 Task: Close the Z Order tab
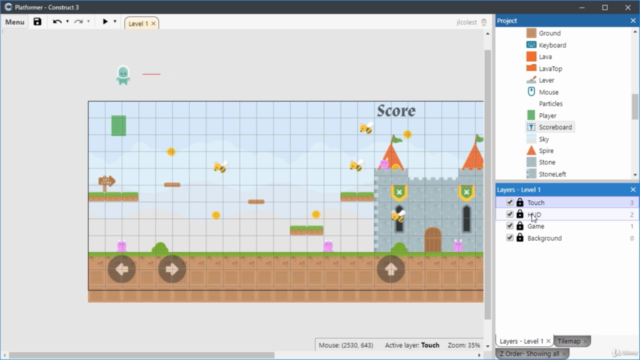click(564, 353)
